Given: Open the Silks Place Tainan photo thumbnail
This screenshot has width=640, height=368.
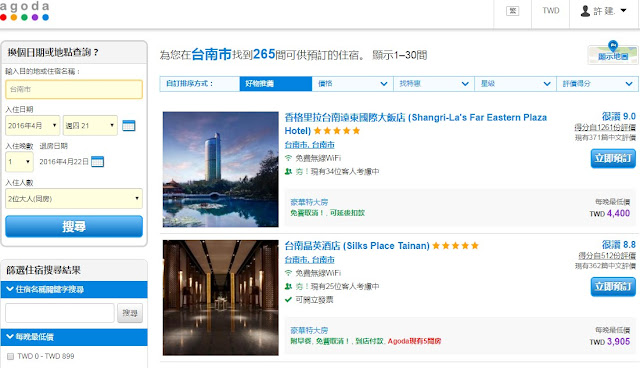Looking at the screenshot, I should click(220, 297).
